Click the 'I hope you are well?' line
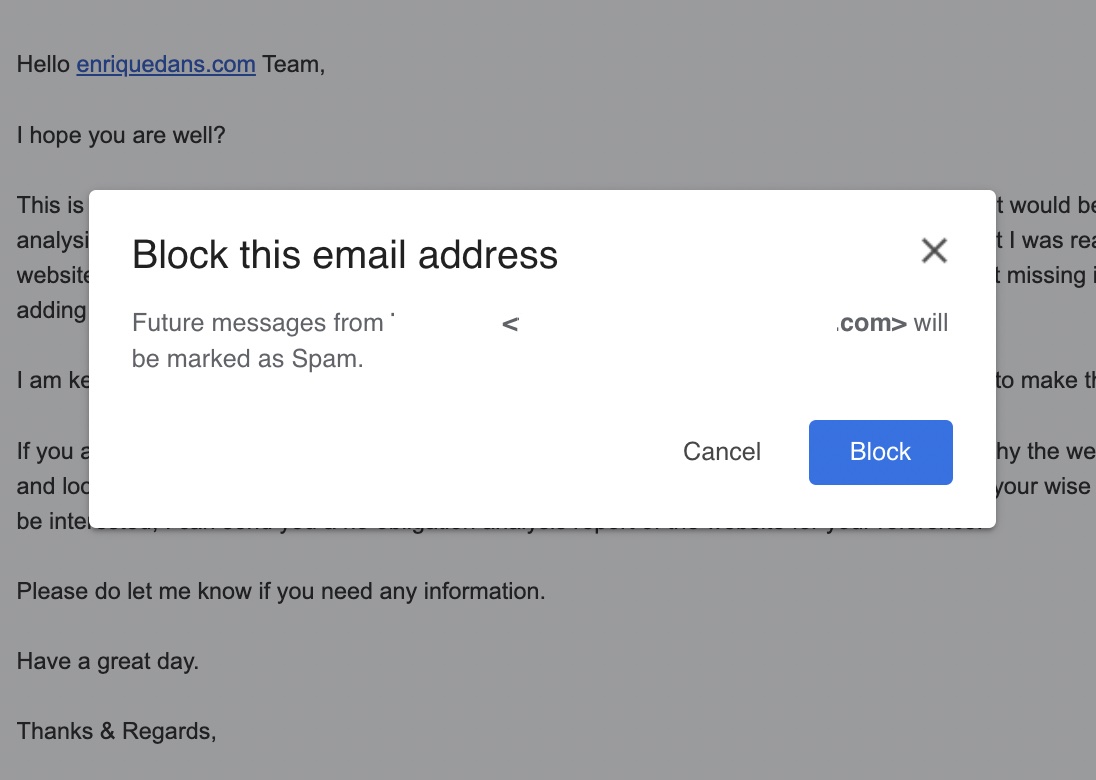 [x=121, y=135]
